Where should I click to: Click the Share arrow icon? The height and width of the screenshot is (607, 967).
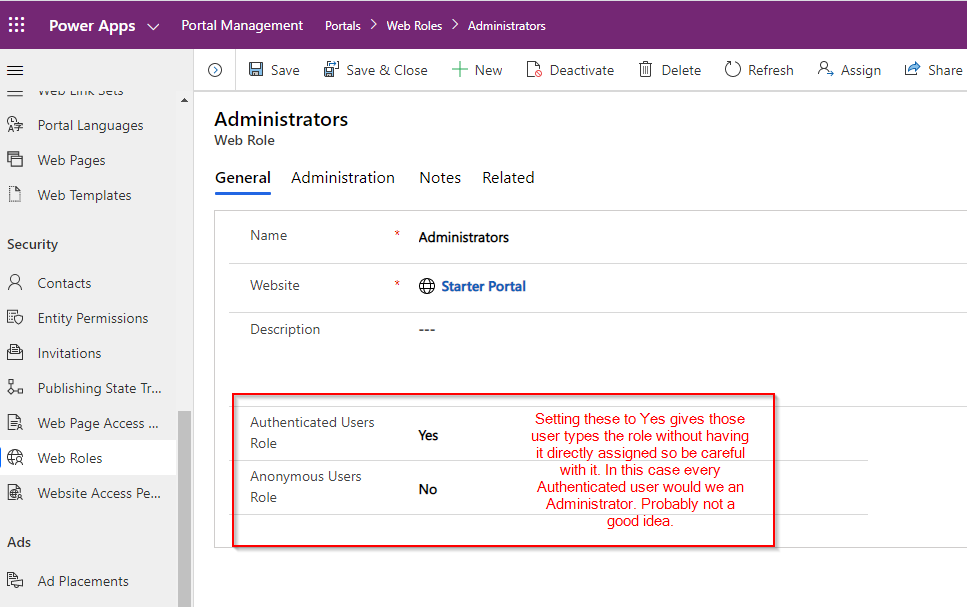coord(912,68)
